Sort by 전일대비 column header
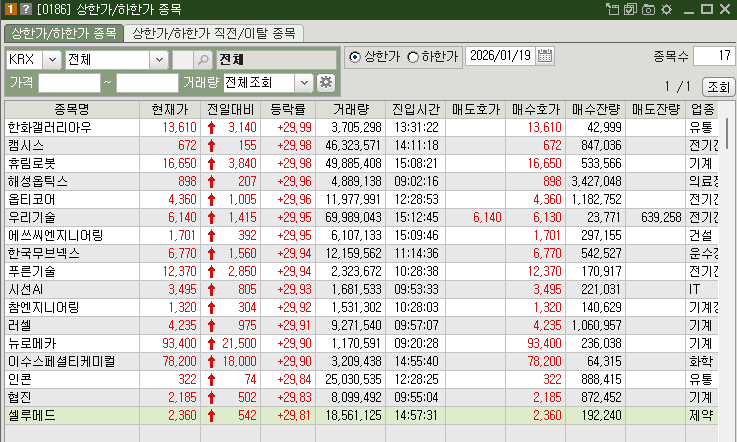 click(230, 110)
